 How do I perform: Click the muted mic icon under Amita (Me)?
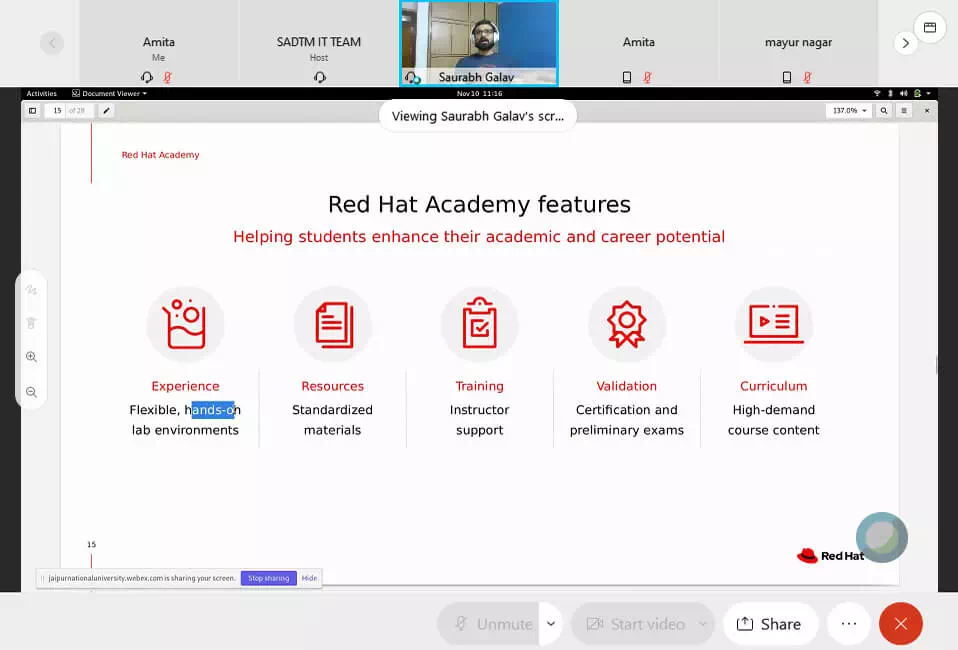[x=167, y=77]
